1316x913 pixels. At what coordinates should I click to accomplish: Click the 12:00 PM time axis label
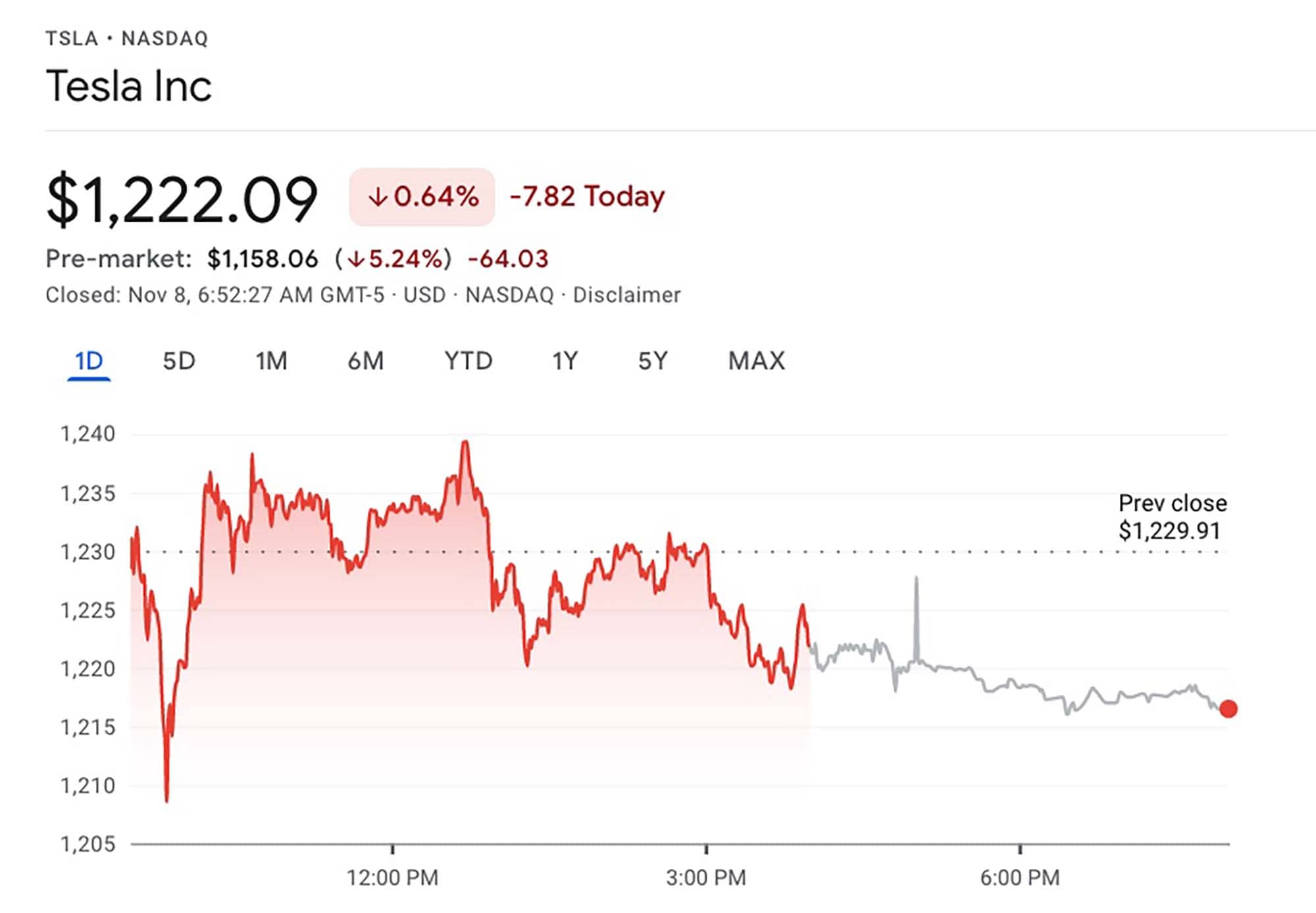point(392,877)
